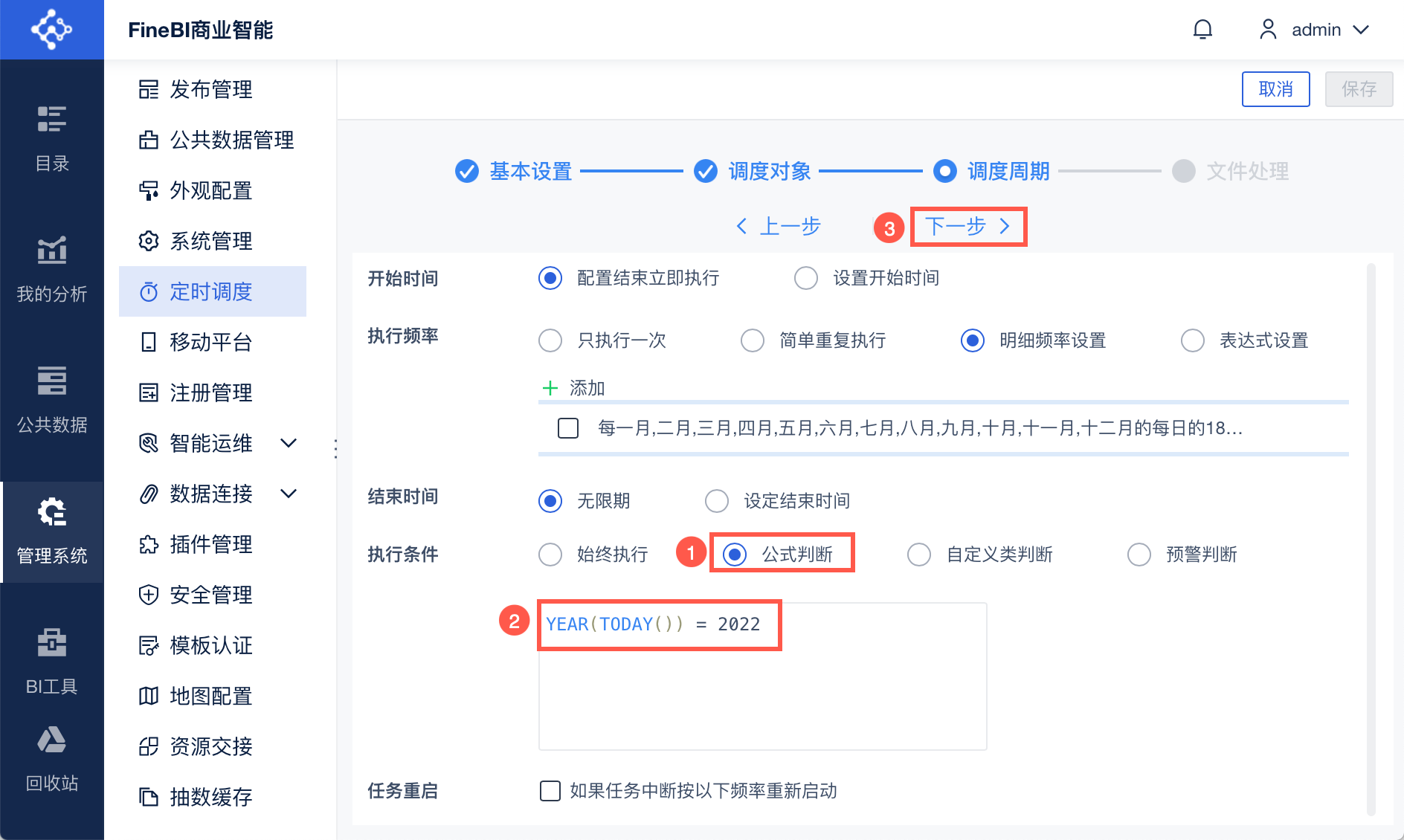This screenshot has height=840, width=1404.
Task: Click the FineBI logo icon
Action: (x=51, y=30)
